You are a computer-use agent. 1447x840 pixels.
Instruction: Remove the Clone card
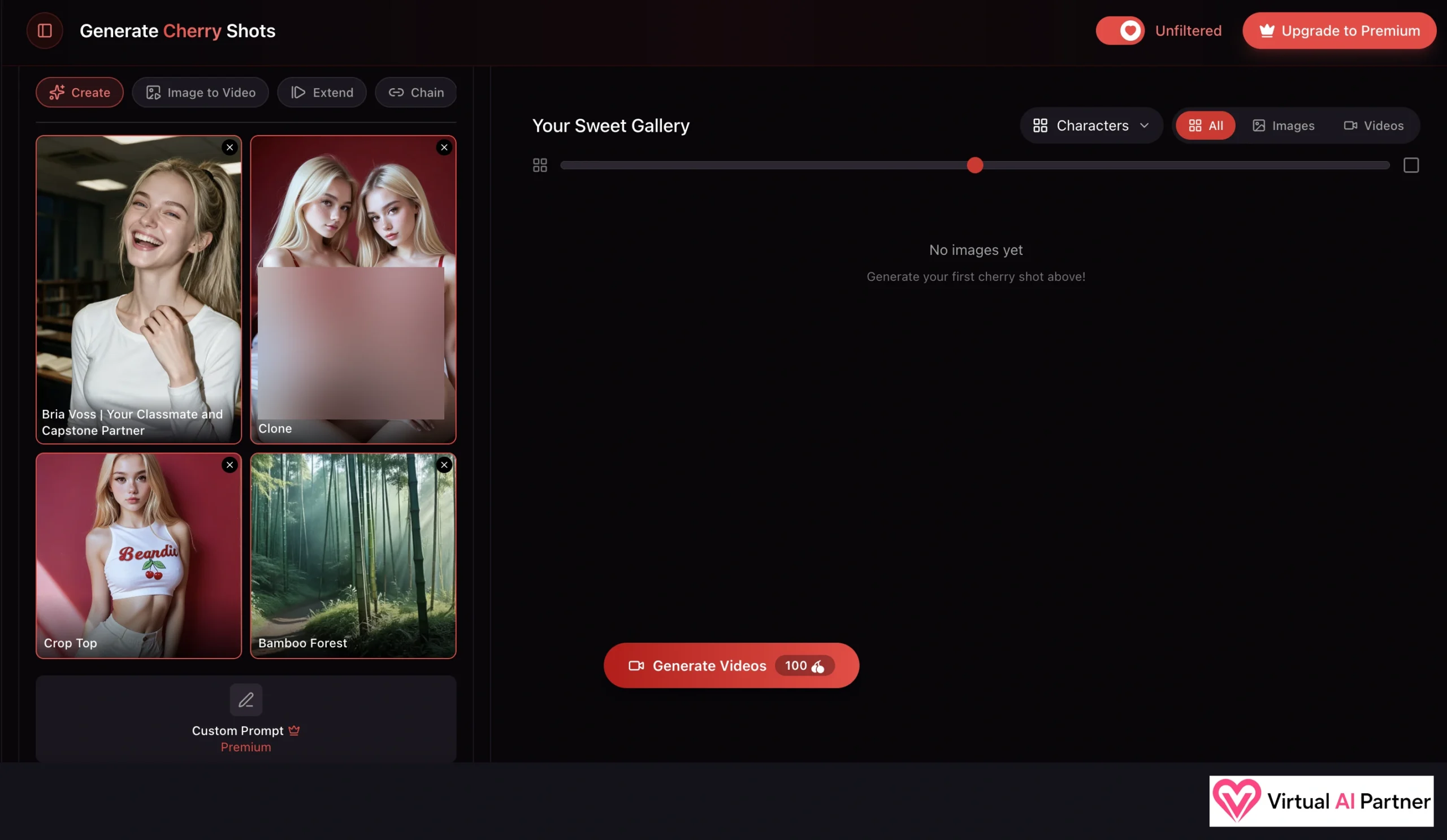[444, 148]
